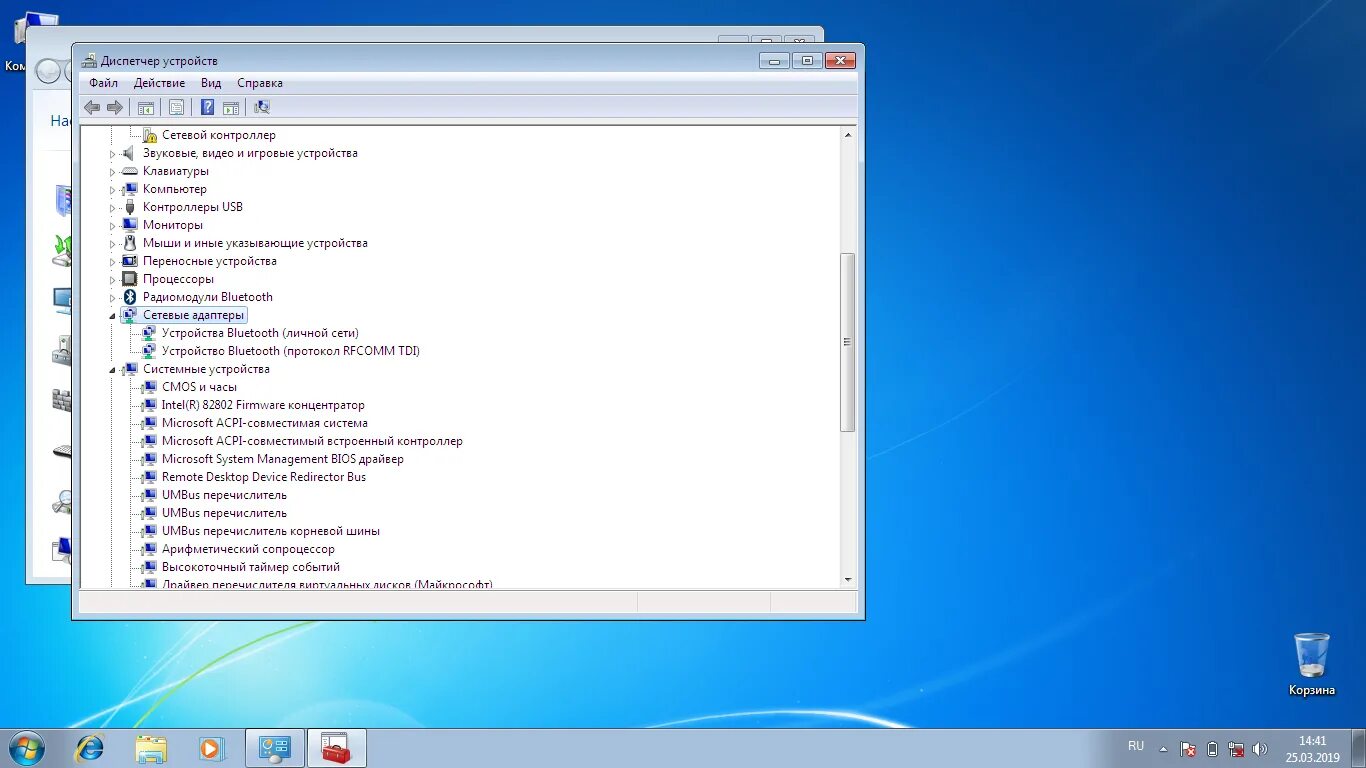Open Internet Explorer from the taskbar

(90, 747)
